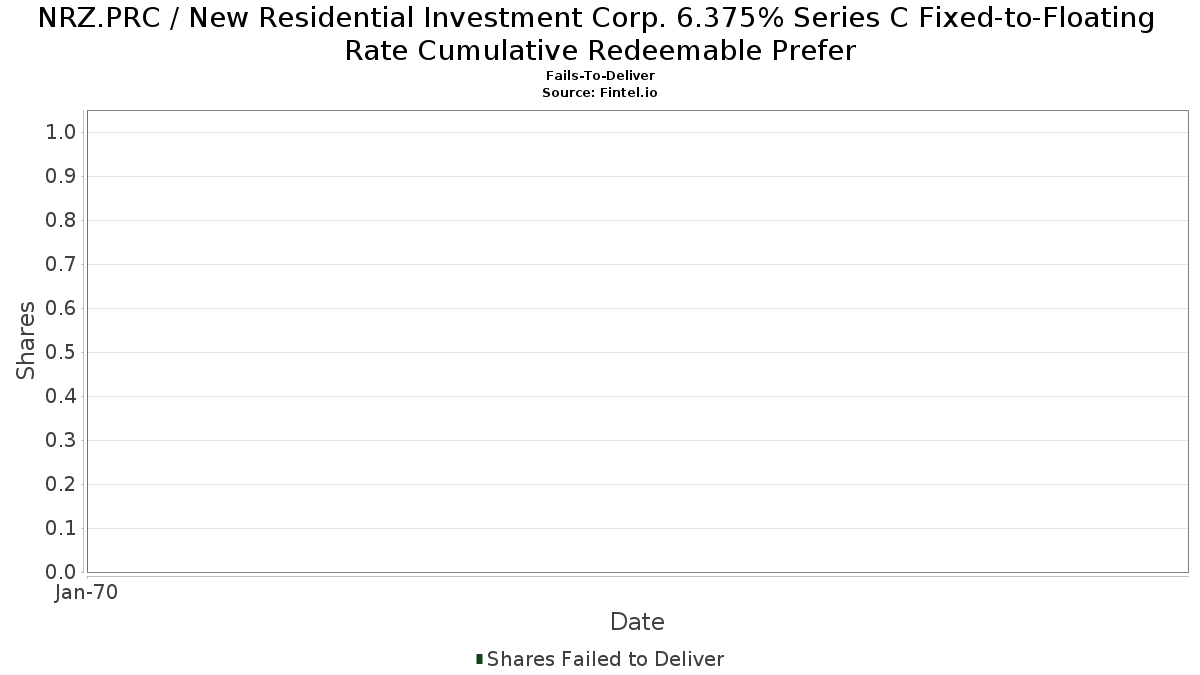Click the Shares y-axis title

point(26,341)
